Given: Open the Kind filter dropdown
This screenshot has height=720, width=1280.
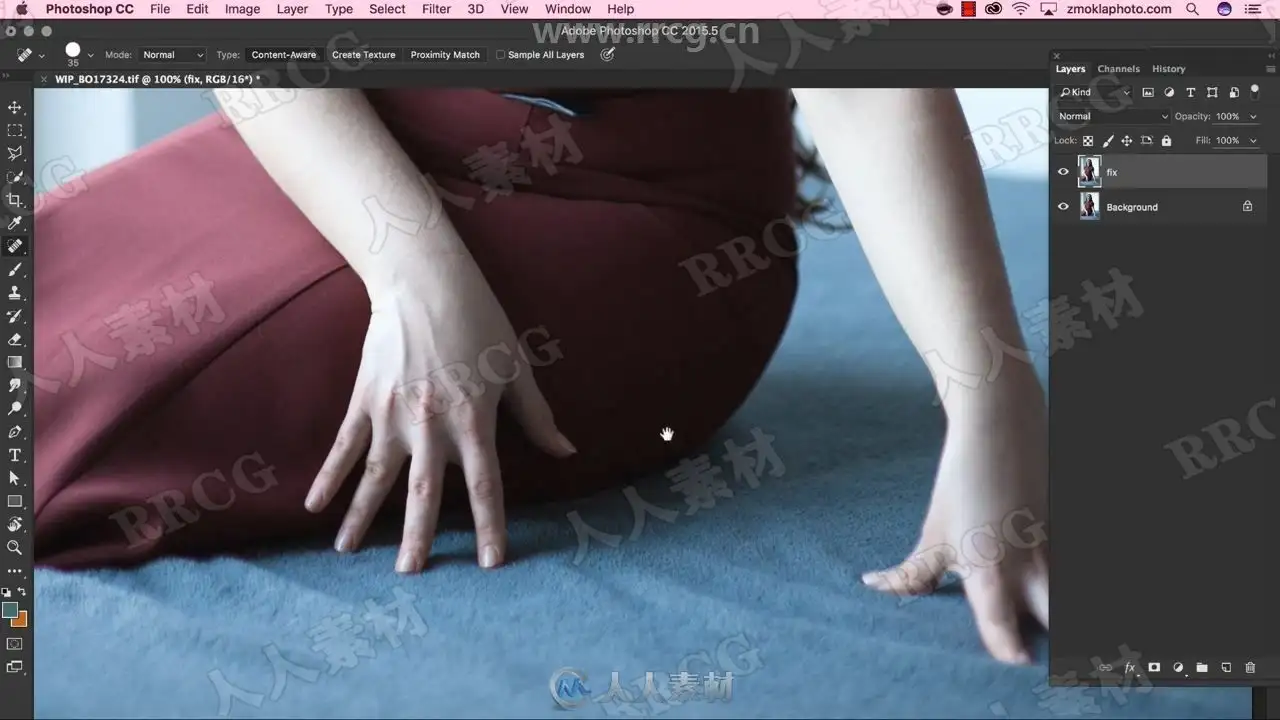Looking at the screenshot, I should [x=1095, y=92].
